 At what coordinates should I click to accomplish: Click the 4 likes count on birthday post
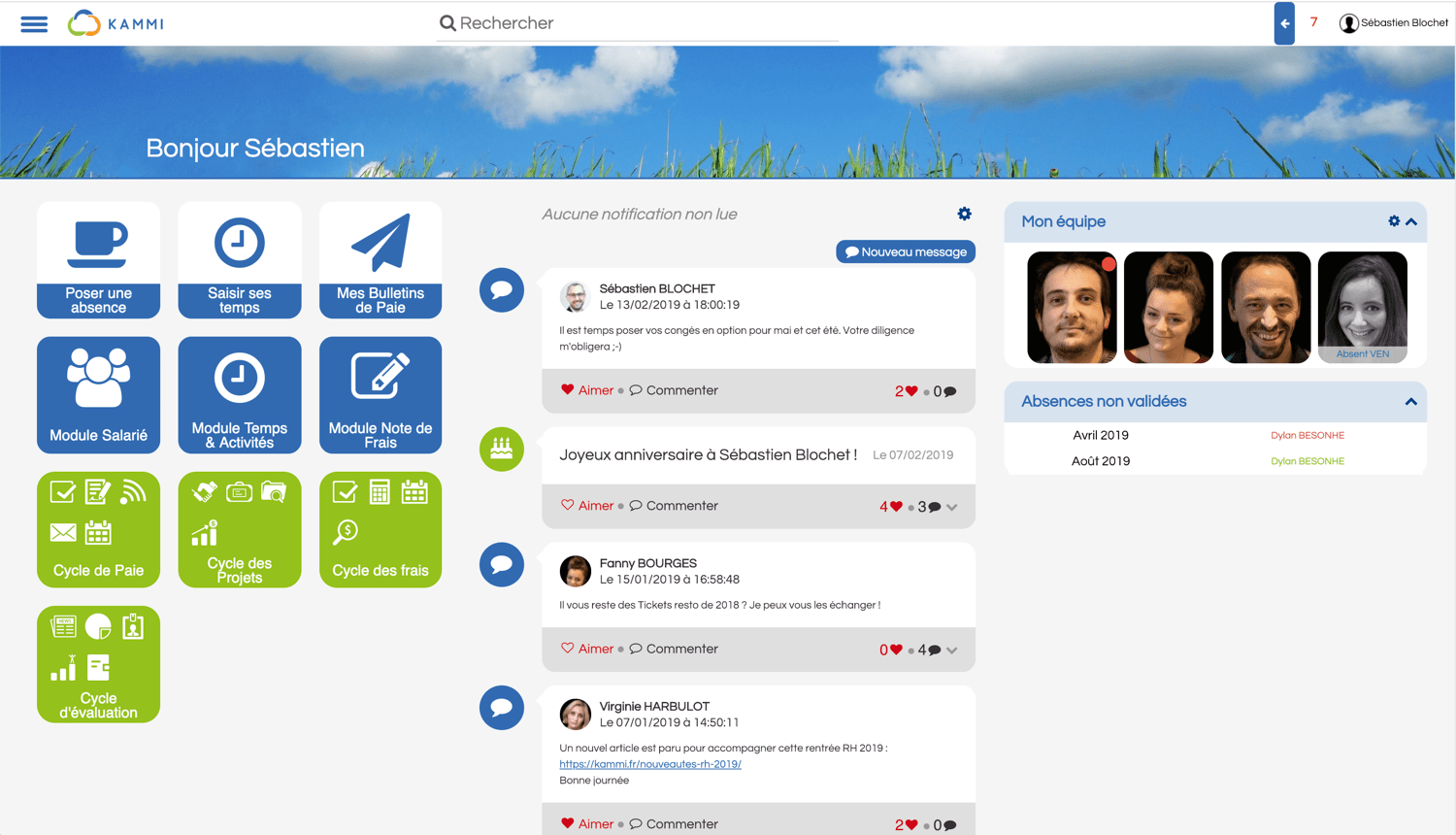890,507
